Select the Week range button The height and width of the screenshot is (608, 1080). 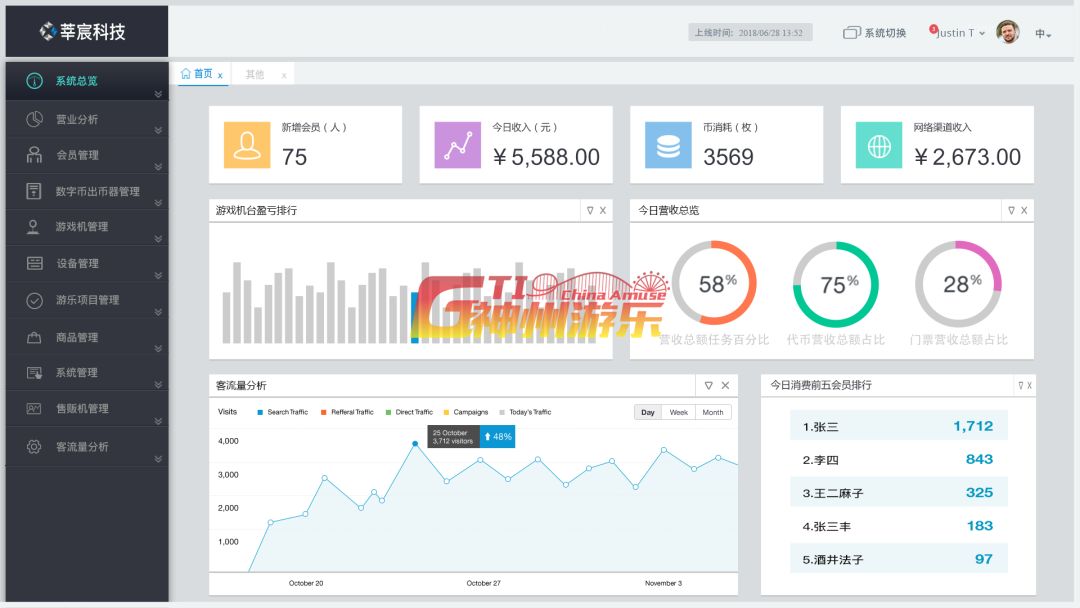pos(678,412)
